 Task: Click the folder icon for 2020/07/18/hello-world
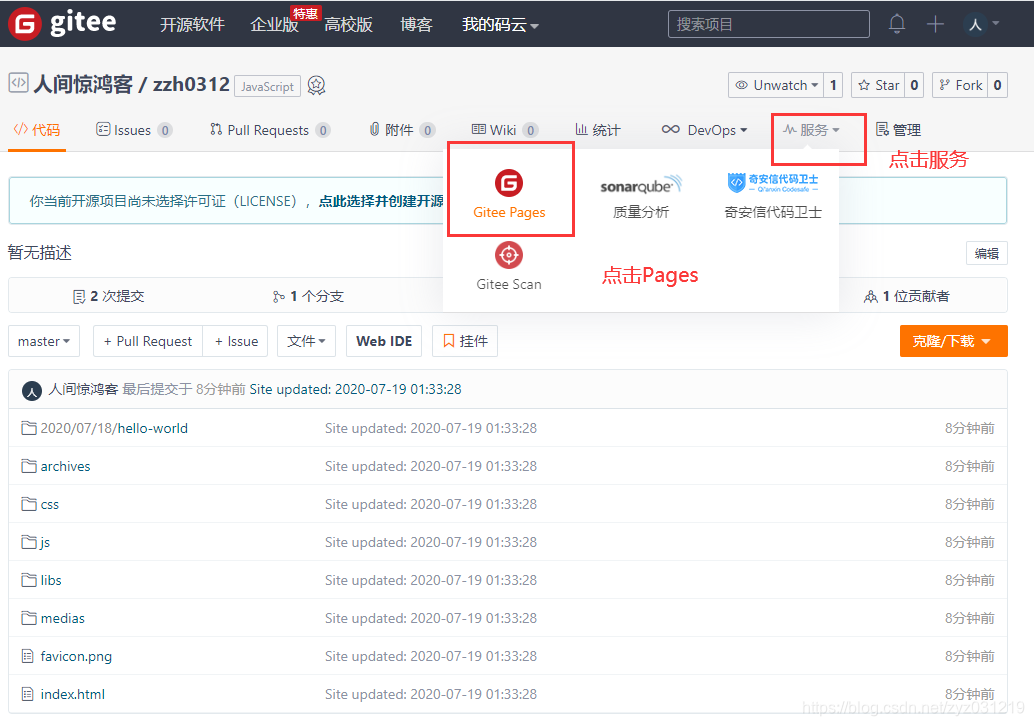click(x=28, y=429)
